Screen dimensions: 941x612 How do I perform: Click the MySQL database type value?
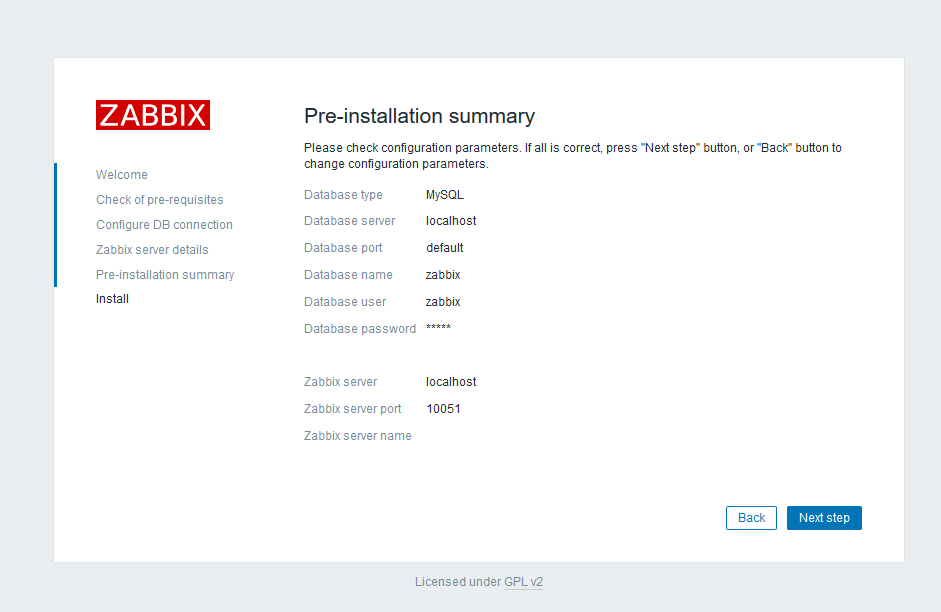coord(444,195)
